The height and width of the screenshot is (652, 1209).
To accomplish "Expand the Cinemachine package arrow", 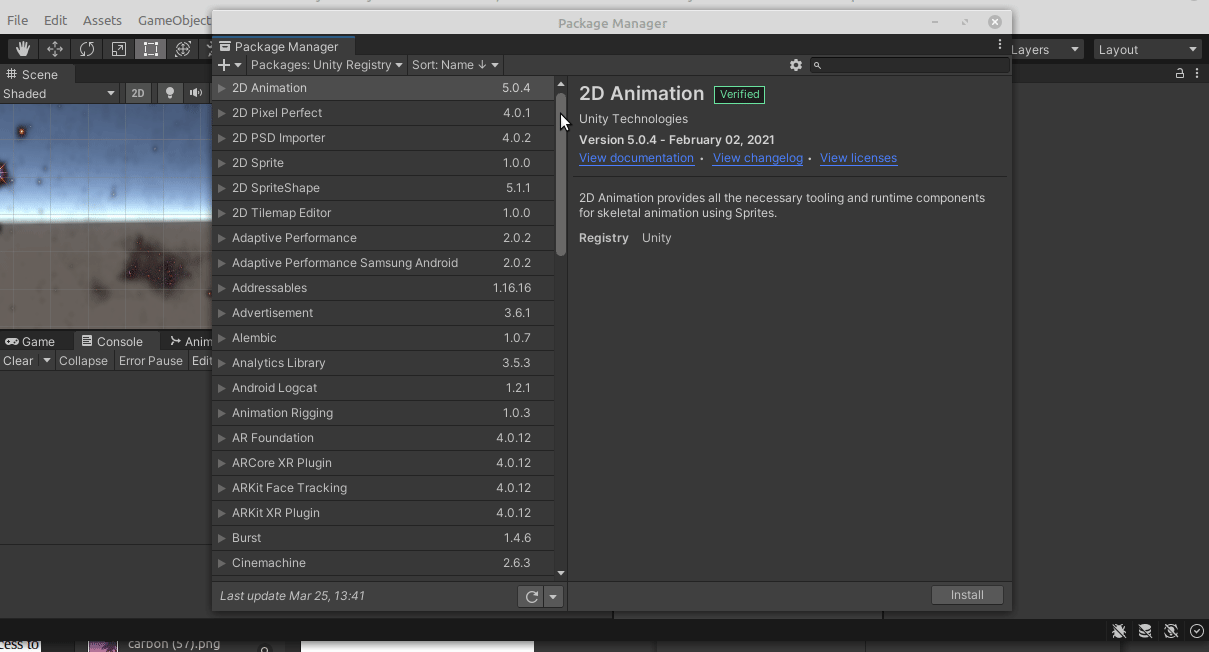I will (x=221, y=563).
